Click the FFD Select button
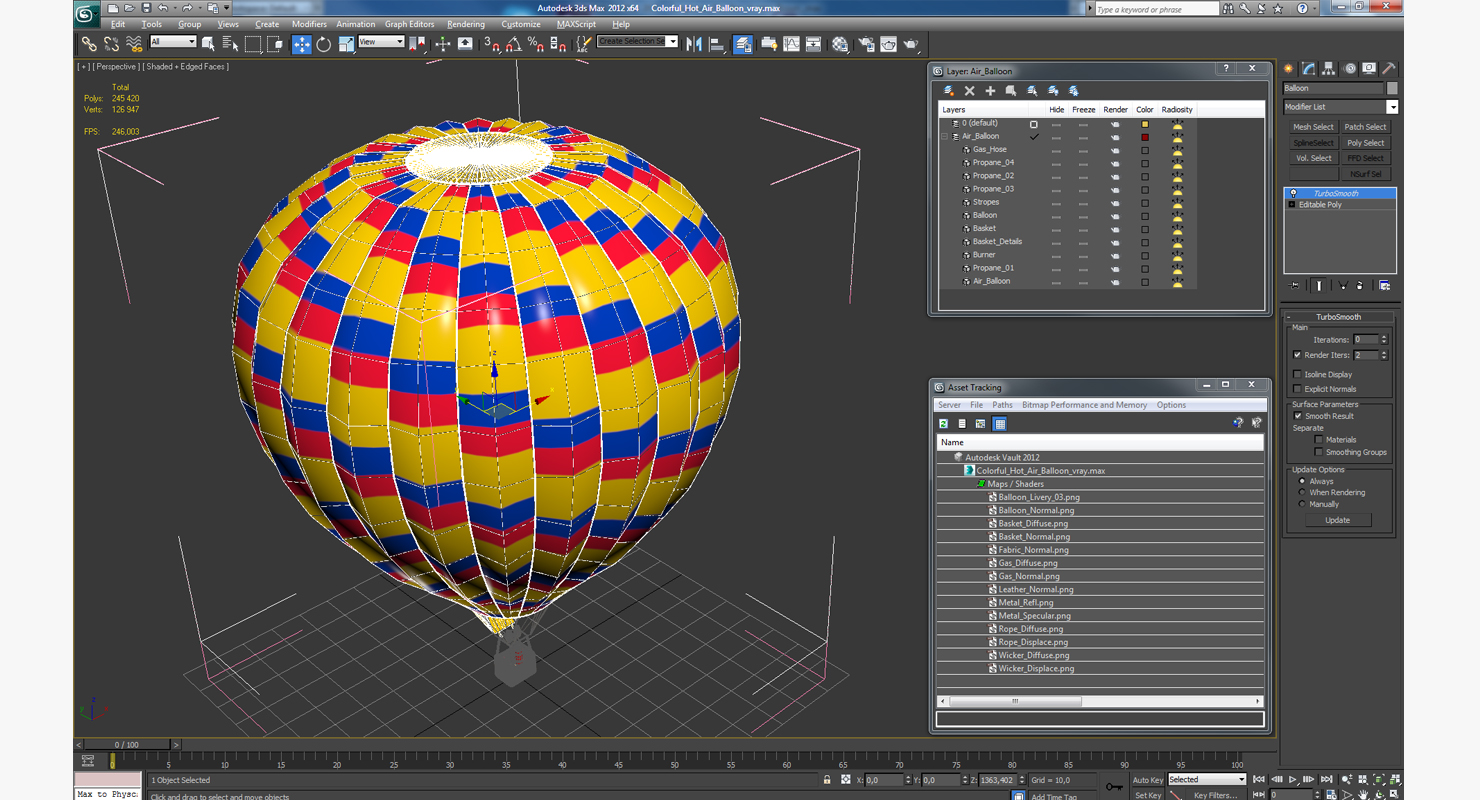Viewport: 1480px width, 800px height. click(x=1365, y=158)
